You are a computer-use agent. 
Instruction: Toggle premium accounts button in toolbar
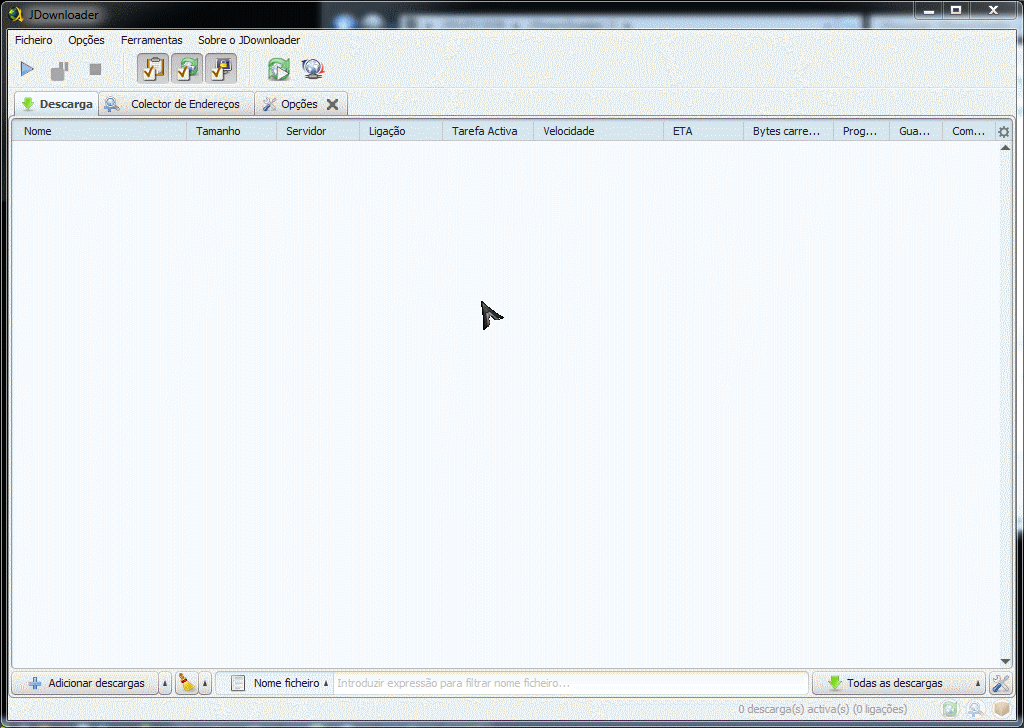click(220, 69)
